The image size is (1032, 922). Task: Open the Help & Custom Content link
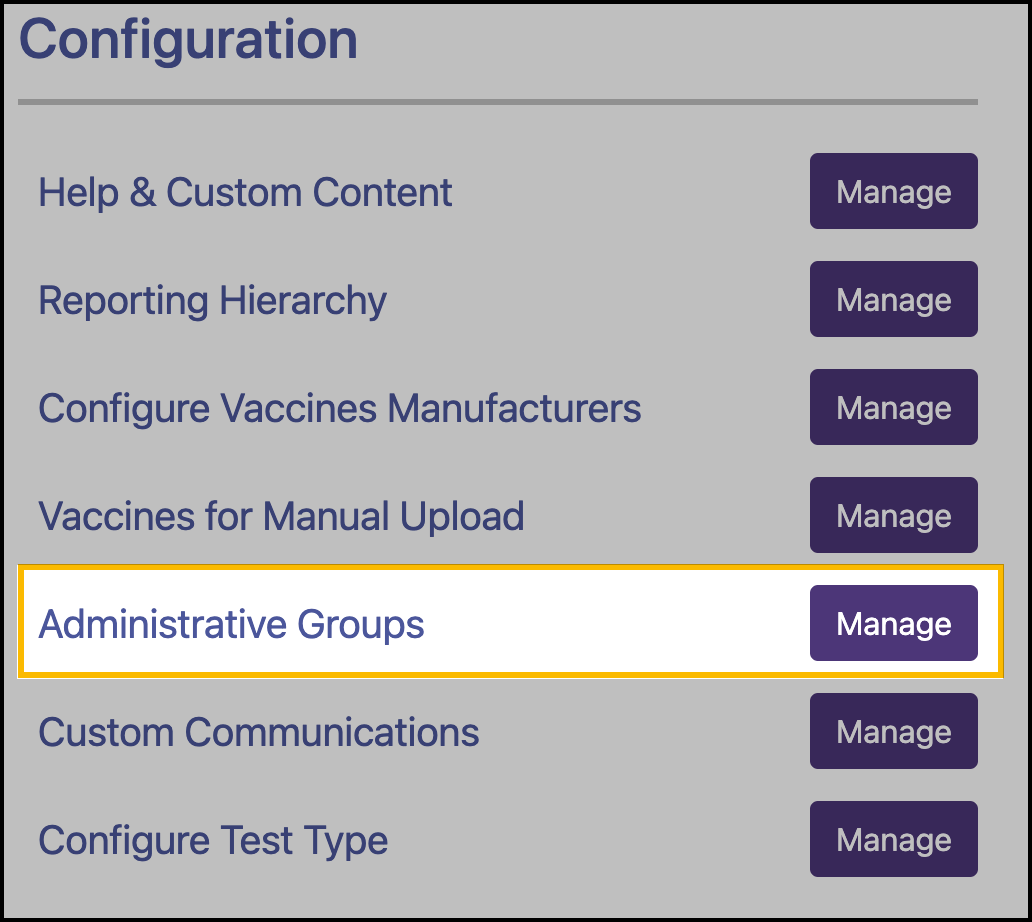(x=244, y=192)
